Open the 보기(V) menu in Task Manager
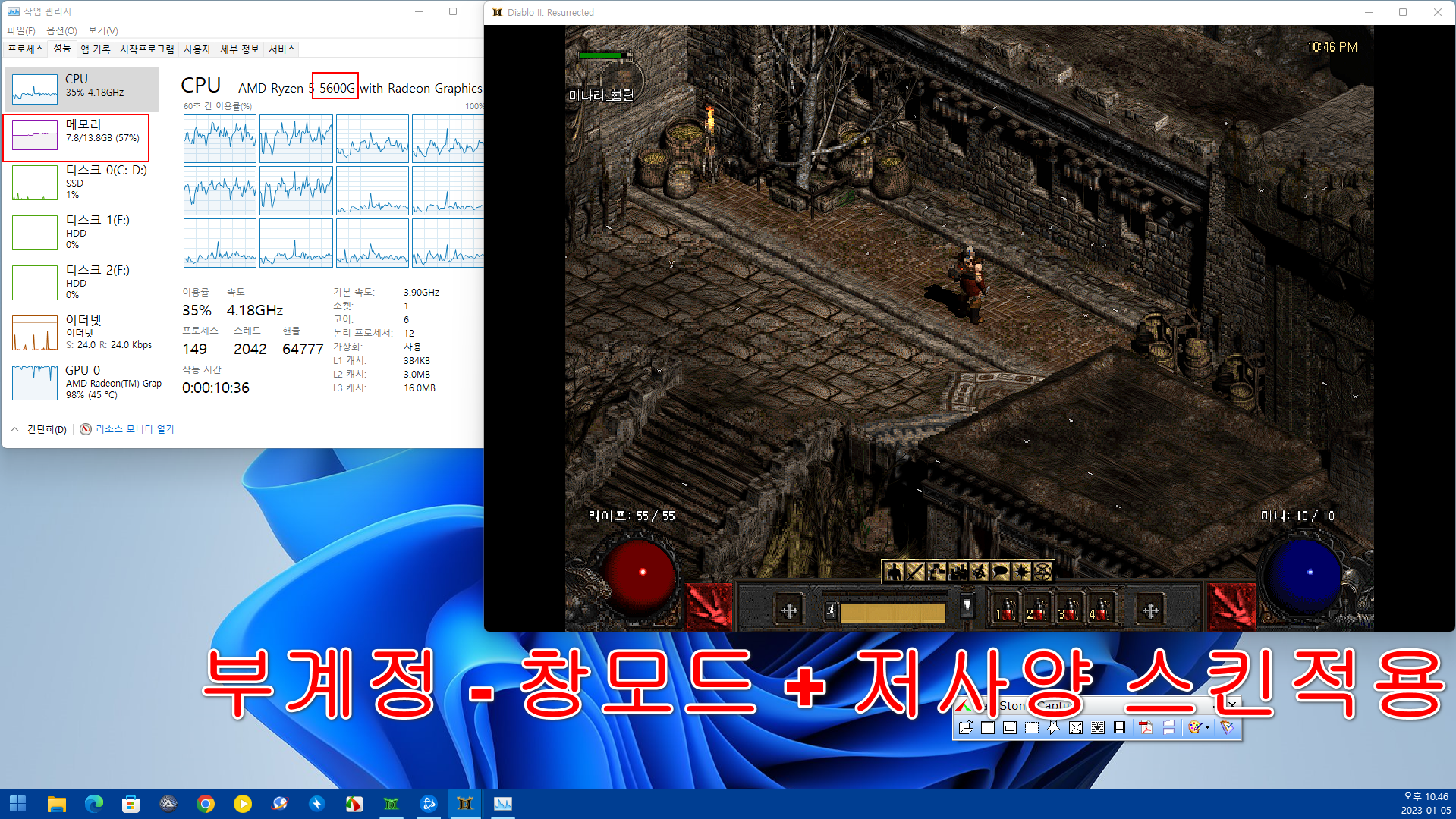 click(103, 30)
